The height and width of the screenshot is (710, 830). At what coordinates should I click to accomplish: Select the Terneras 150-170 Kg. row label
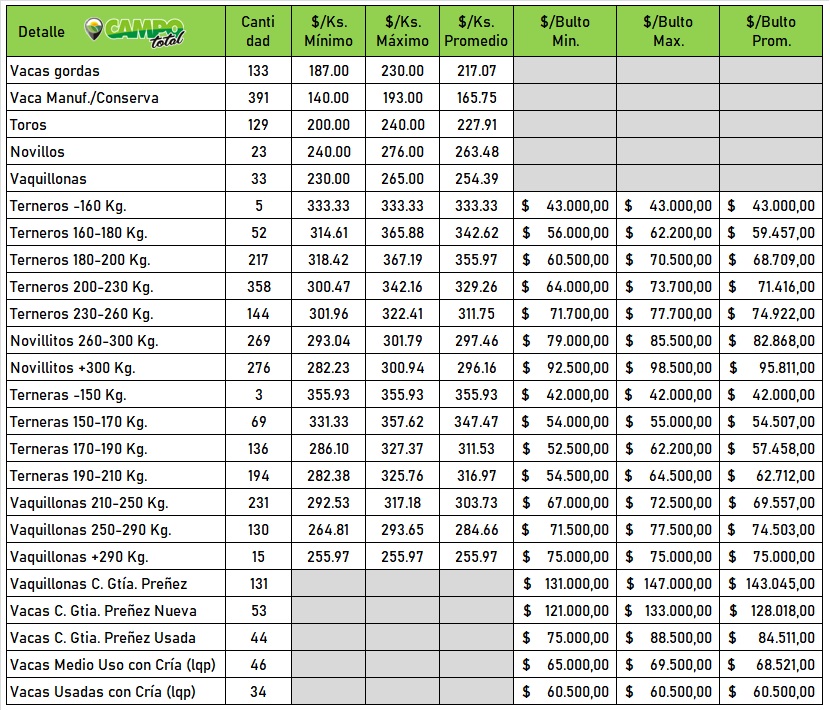pyautogui.click(x=78, y=422)
